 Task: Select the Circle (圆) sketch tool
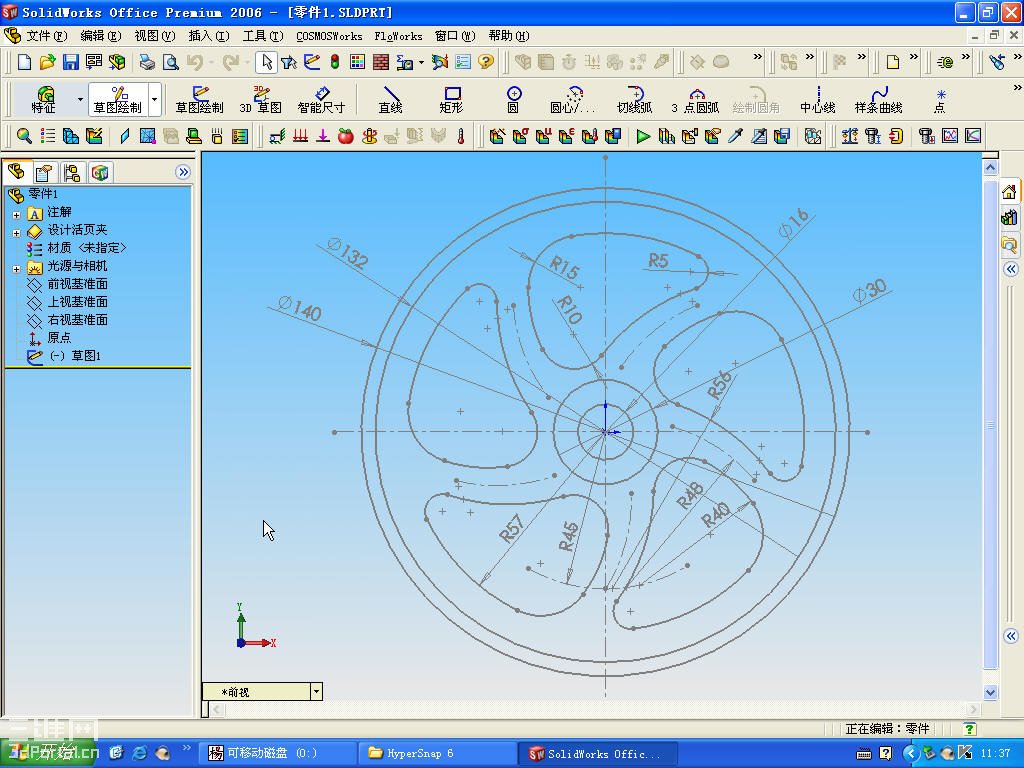pos(513,99)
